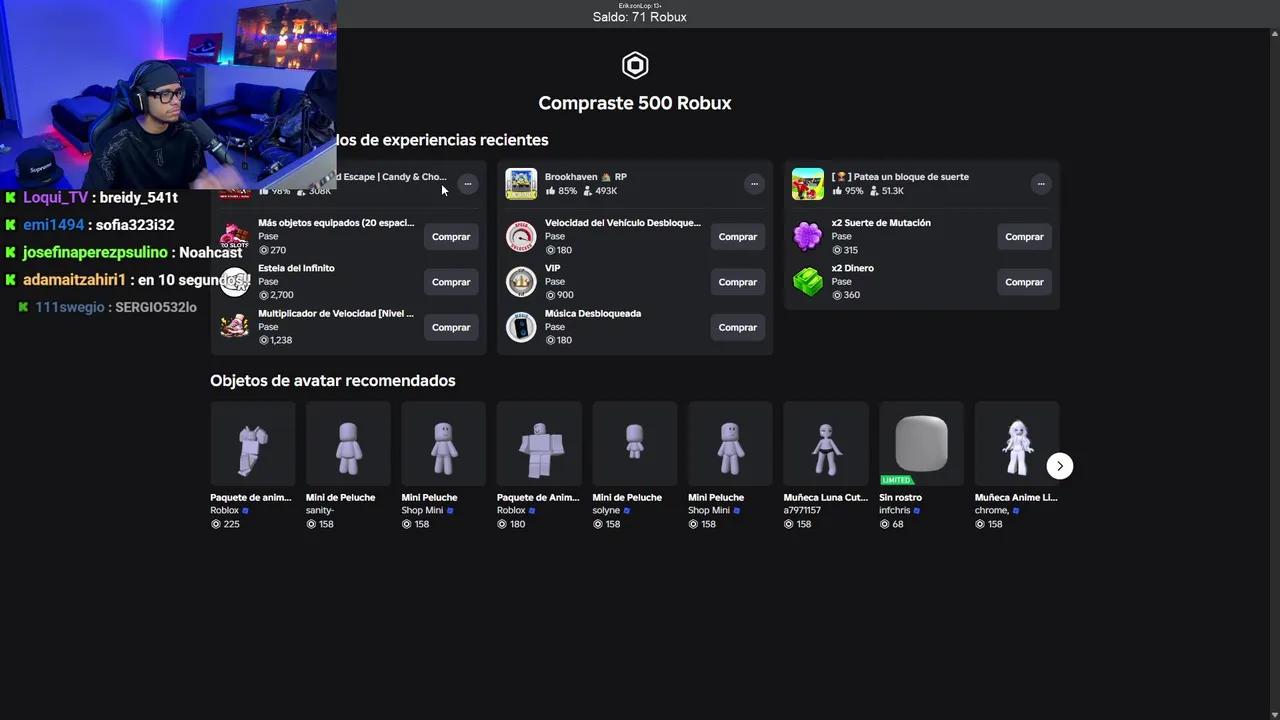The image size is (1280, 720).
Task: Click the 68 price under Sin rostro
Action: pyautogui.click(x=892, y=524)
